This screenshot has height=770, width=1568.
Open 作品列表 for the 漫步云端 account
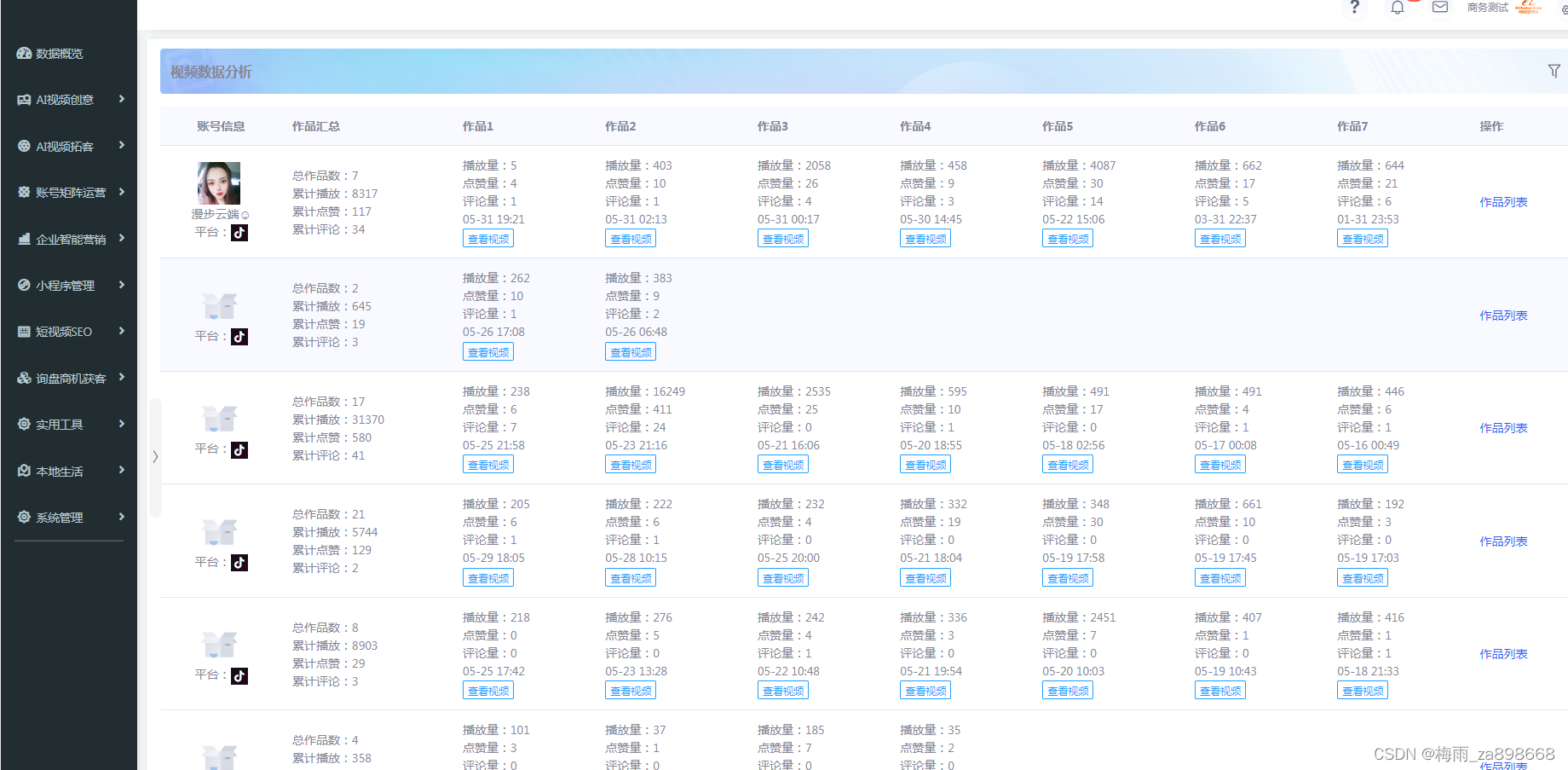[1503, 202]
